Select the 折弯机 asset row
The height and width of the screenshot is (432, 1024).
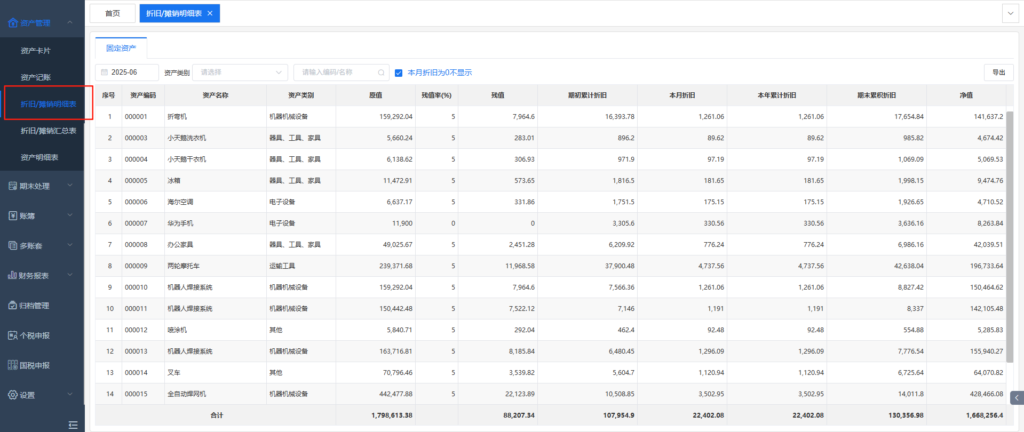[x=551, y=116]
